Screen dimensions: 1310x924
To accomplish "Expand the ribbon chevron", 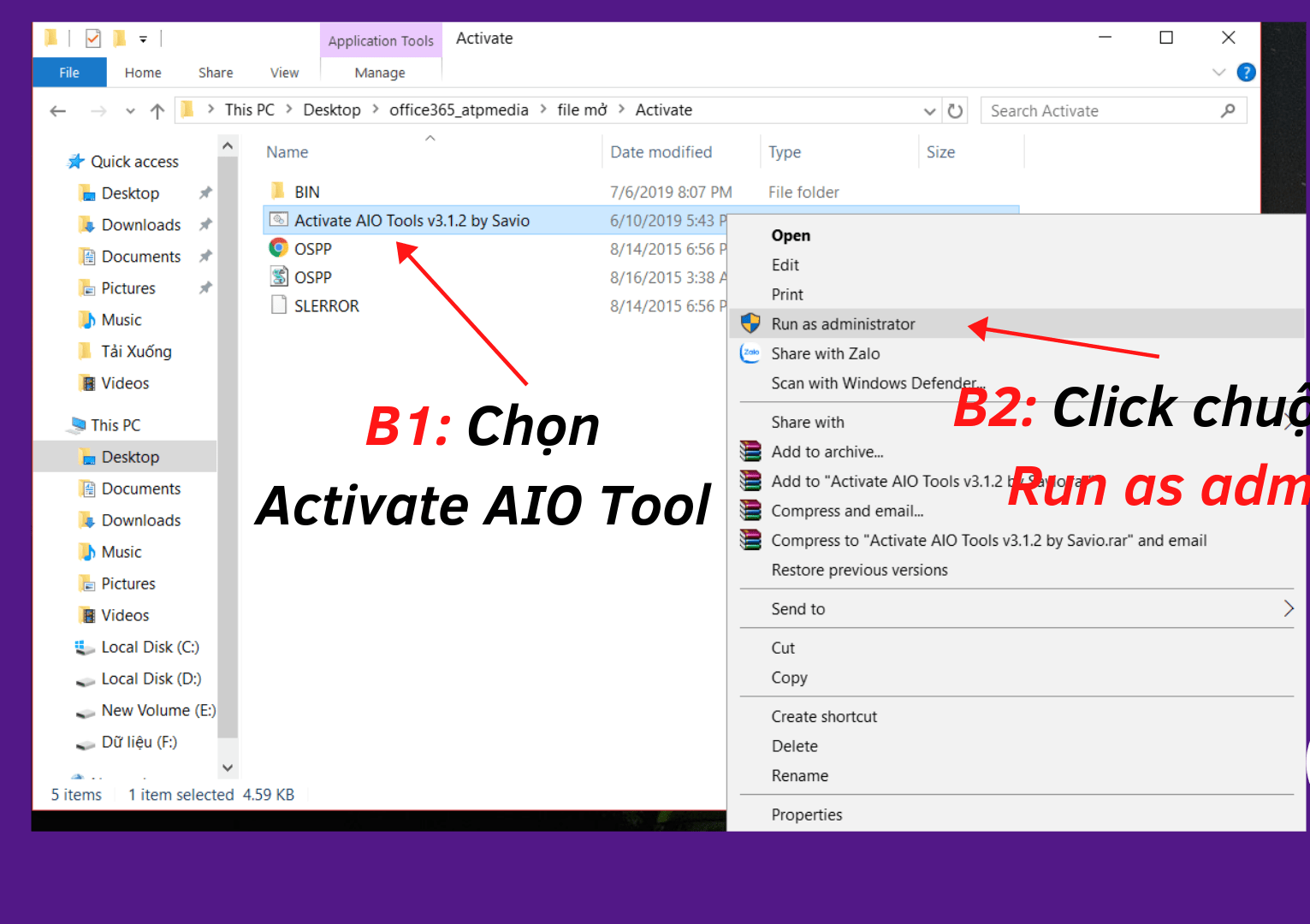I will [x=1219, y=73].
